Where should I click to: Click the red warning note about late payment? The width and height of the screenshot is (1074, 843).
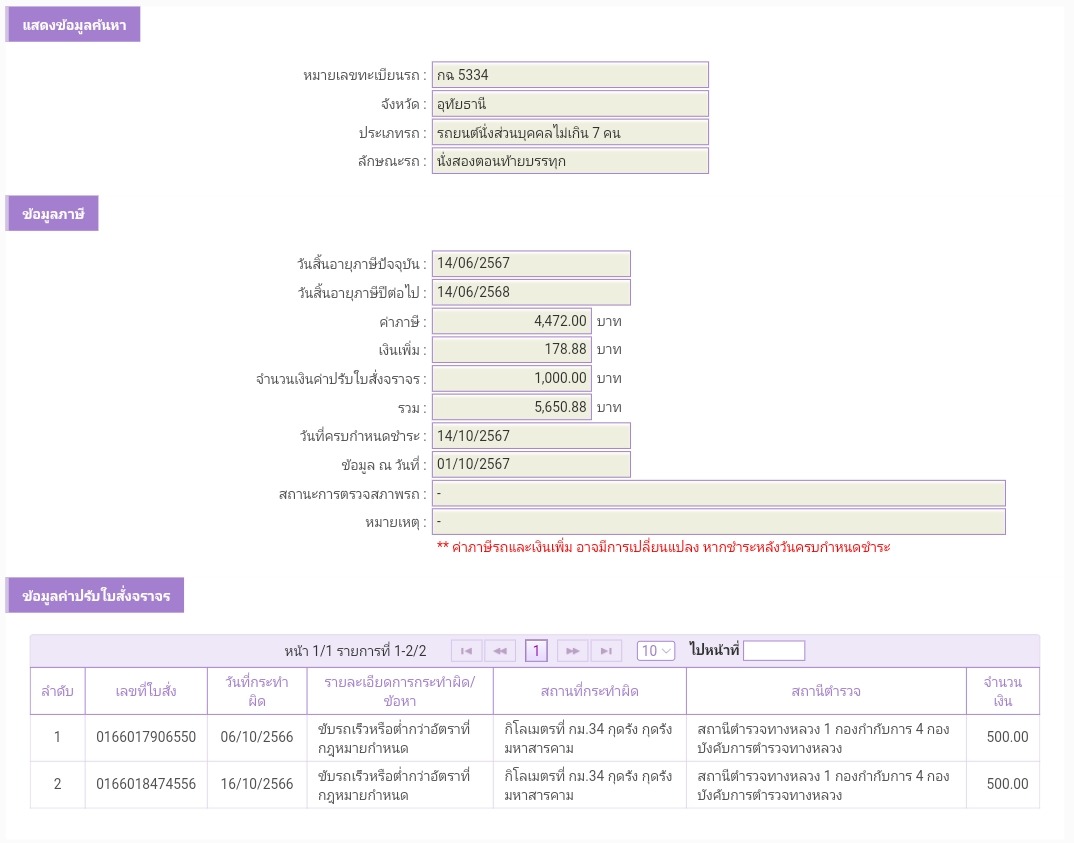point(664,547)
